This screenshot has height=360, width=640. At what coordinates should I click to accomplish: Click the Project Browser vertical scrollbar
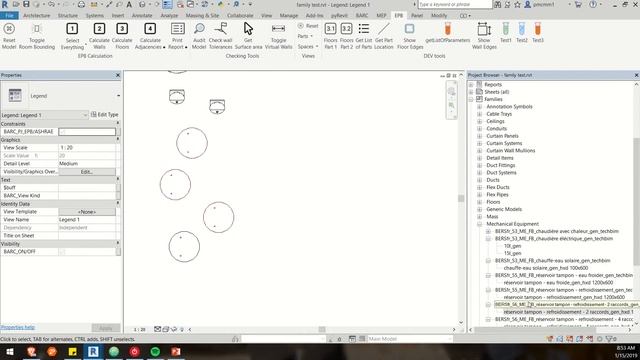pyautogui.click(x=636, y=201)
